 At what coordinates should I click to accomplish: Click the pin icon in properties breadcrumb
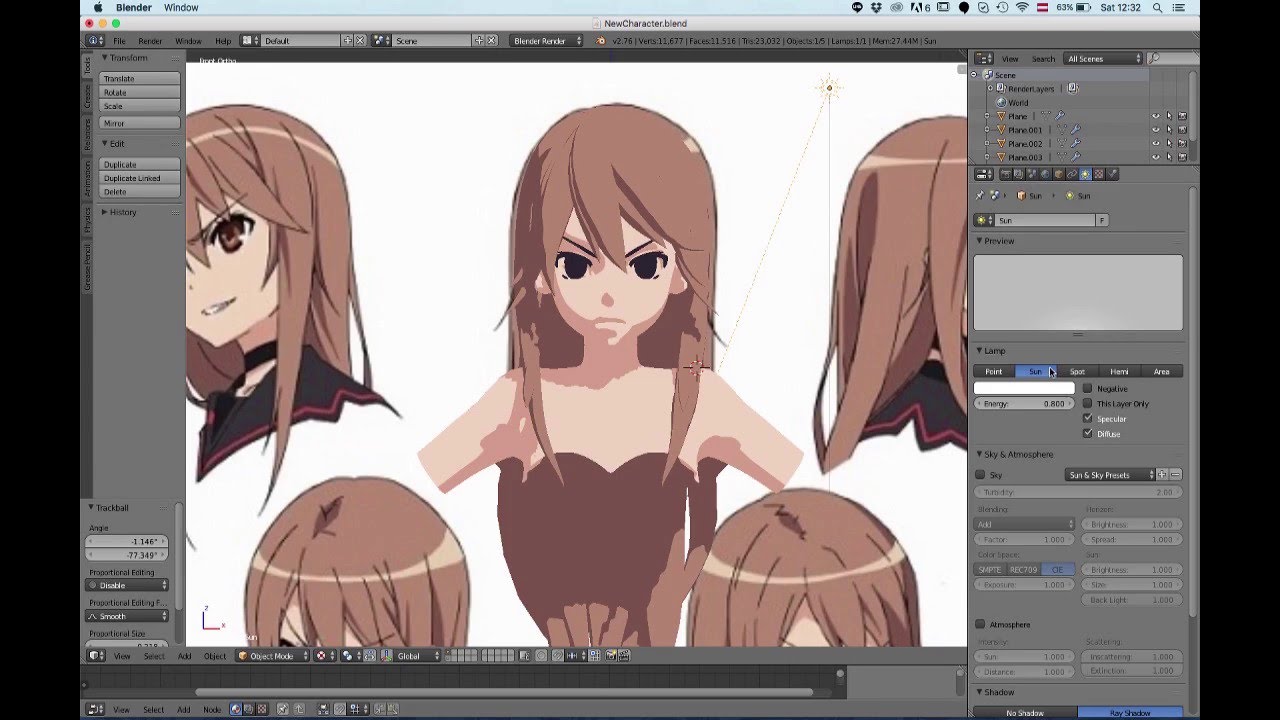point(979,195)
